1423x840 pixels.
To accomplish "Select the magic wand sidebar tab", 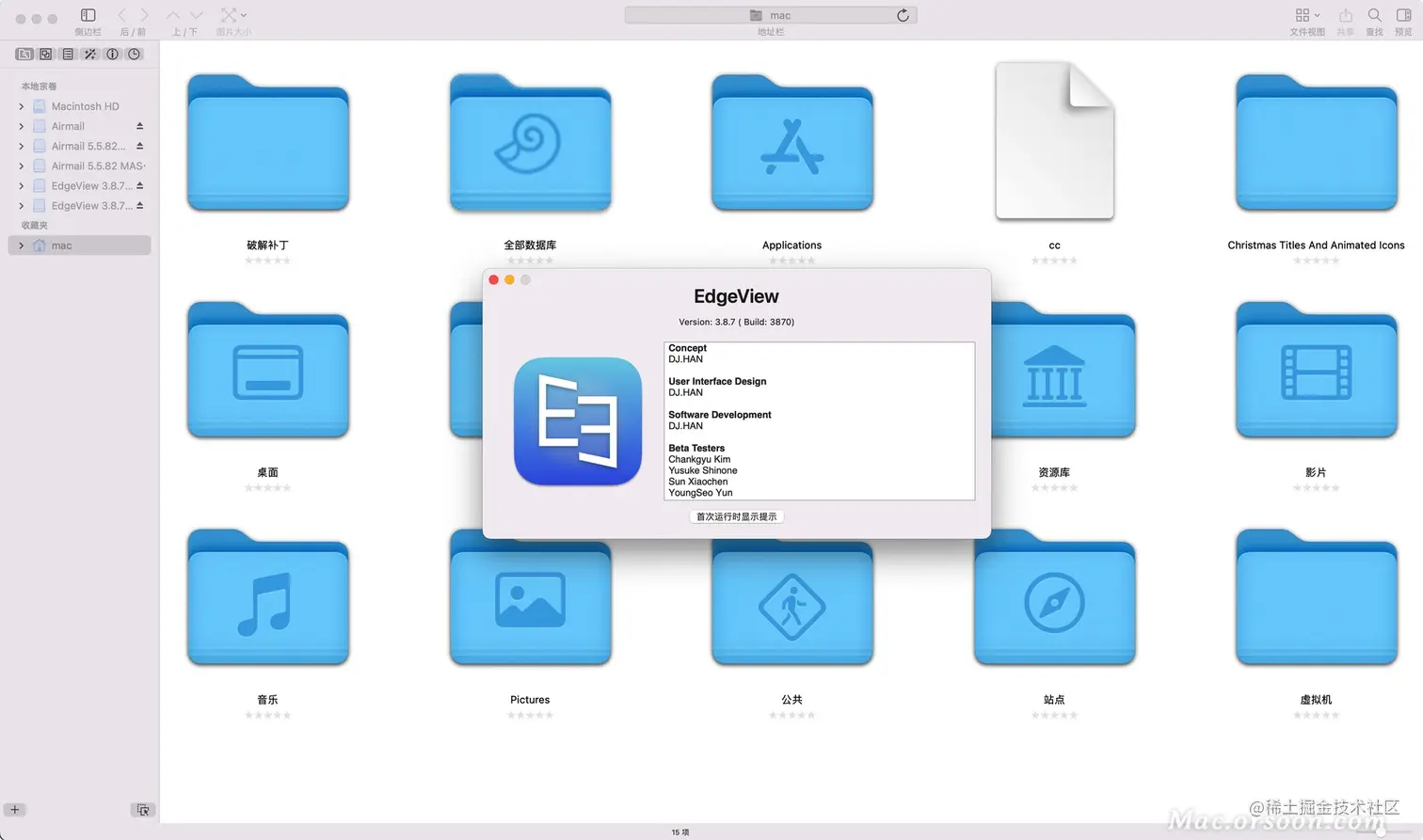I will click(x=90, y=55).
